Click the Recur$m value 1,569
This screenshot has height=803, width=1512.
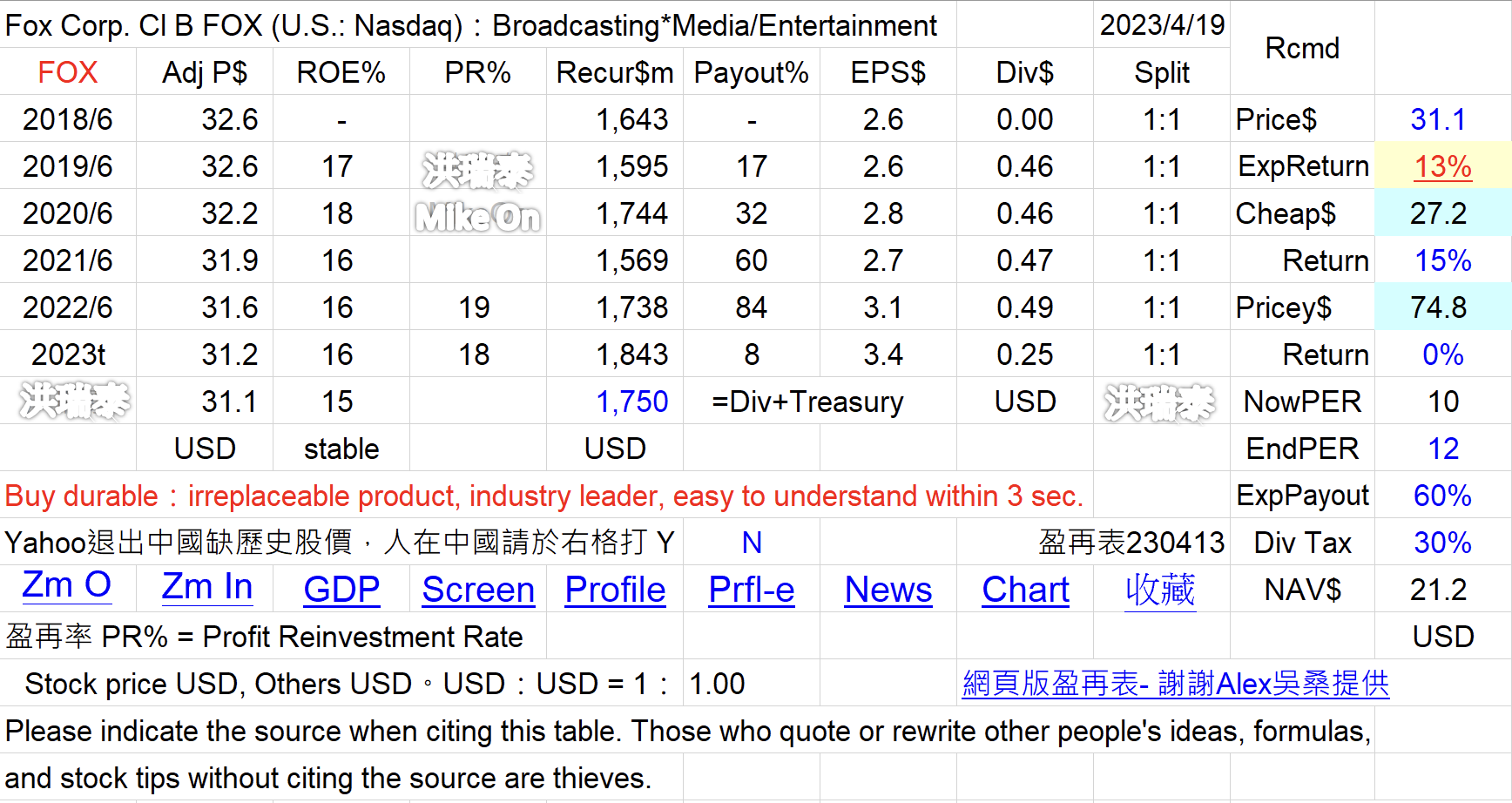tap(632, 260)
